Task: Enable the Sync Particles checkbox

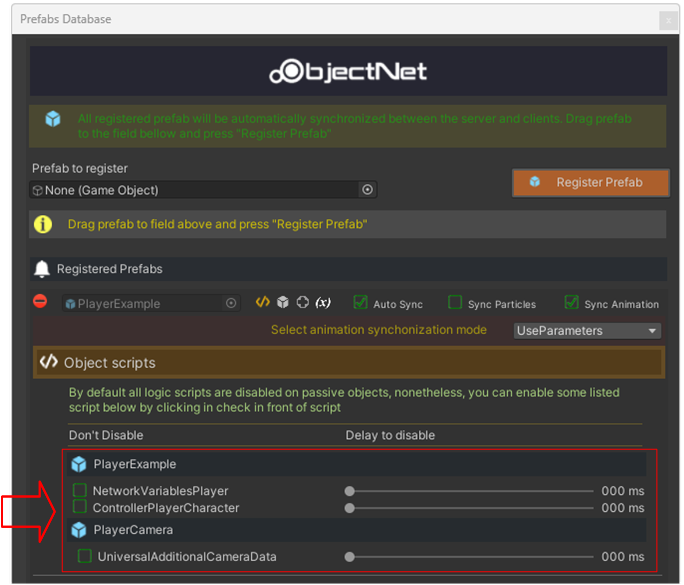Action: [x=455, y=302]
